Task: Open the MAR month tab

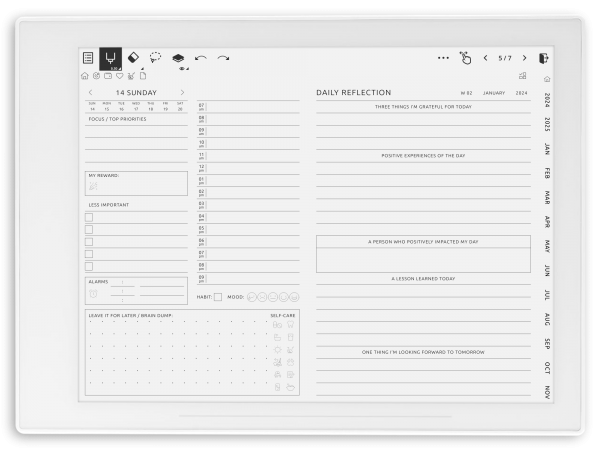Action: [x=547, y=197]
